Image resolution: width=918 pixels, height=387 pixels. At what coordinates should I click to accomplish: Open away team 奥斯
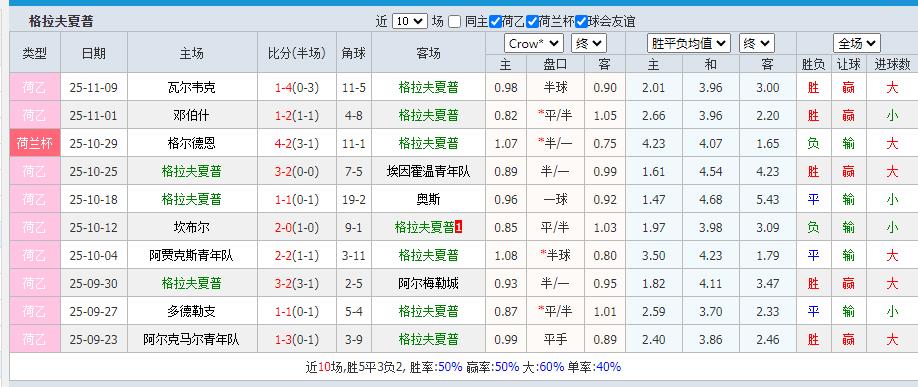[x=429, y=200]
